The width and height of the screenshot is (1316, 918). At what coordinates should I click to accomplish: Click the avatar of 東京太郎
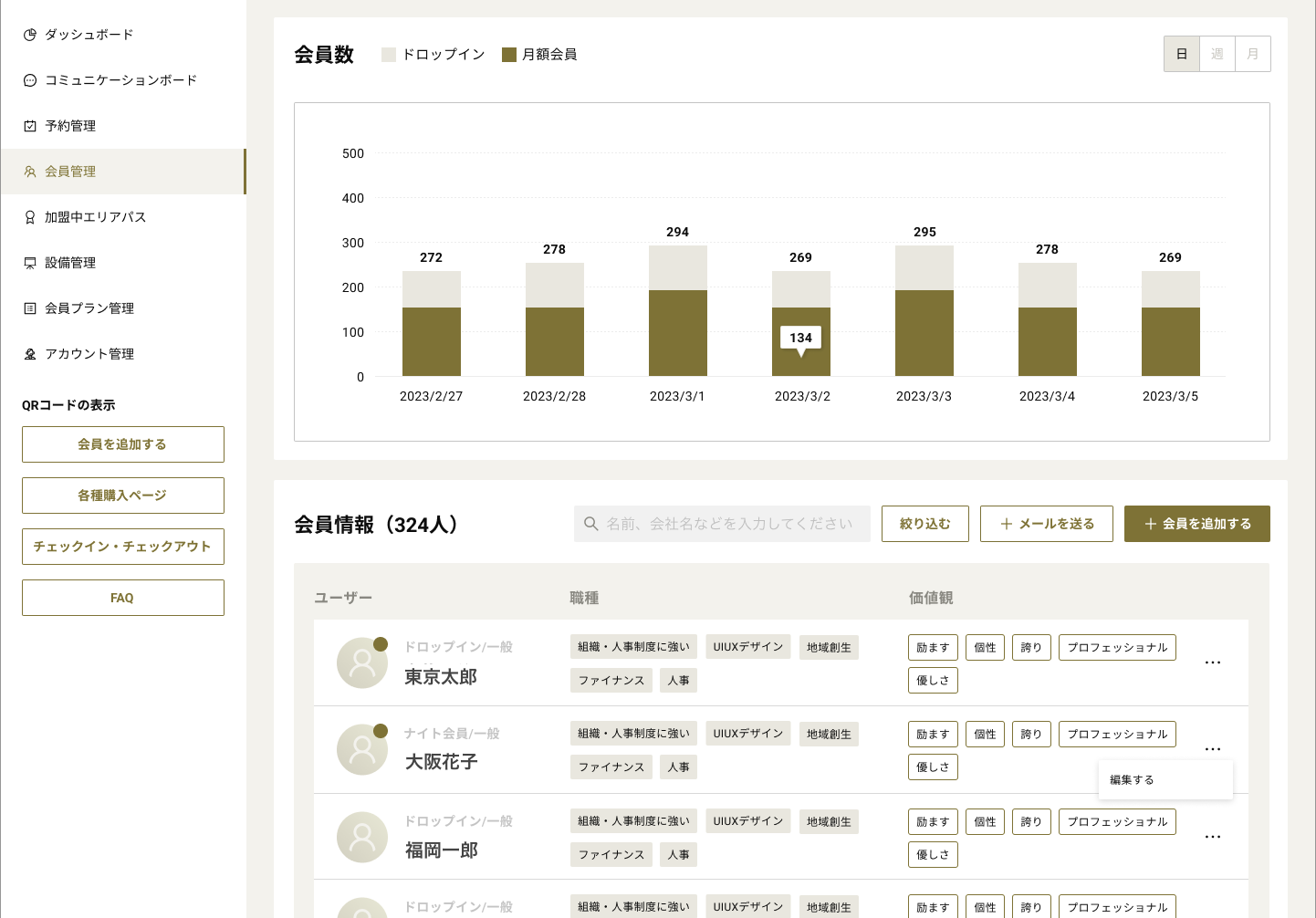(362, 662)
